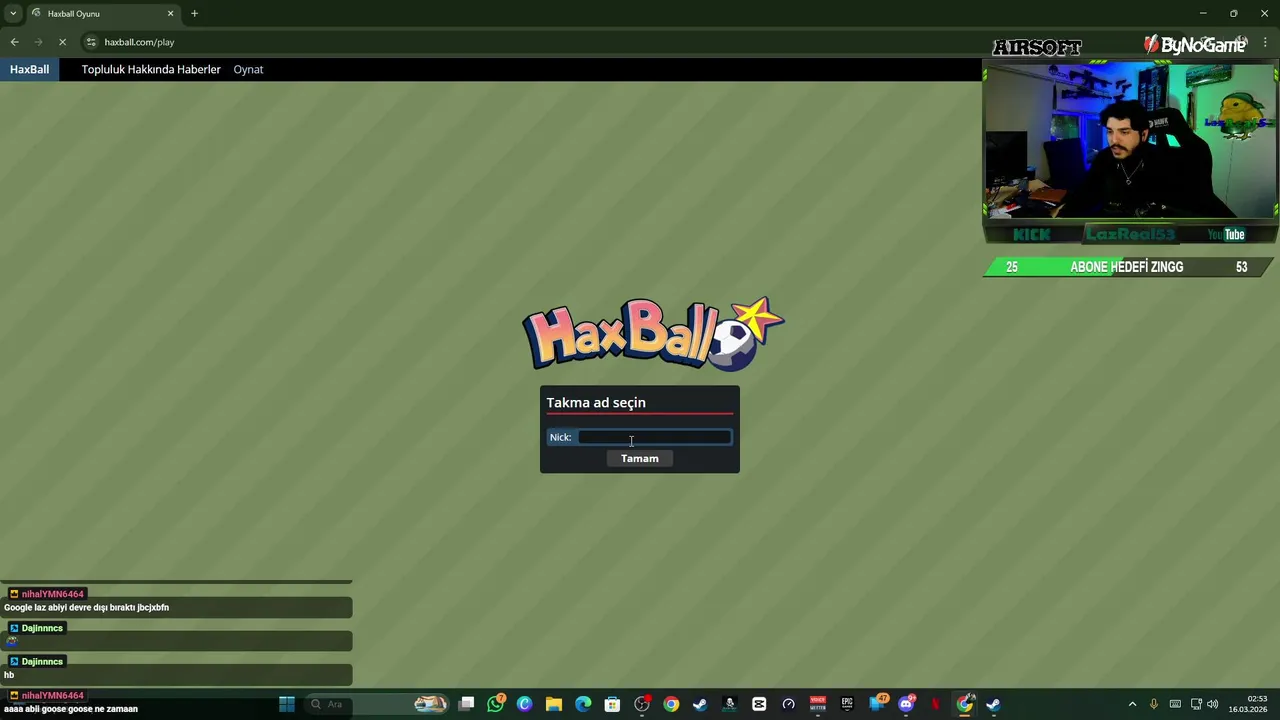This screenshot has height=720, width=1280.
Task: Click the chat message about goose
Action: [x=71, y=709]
